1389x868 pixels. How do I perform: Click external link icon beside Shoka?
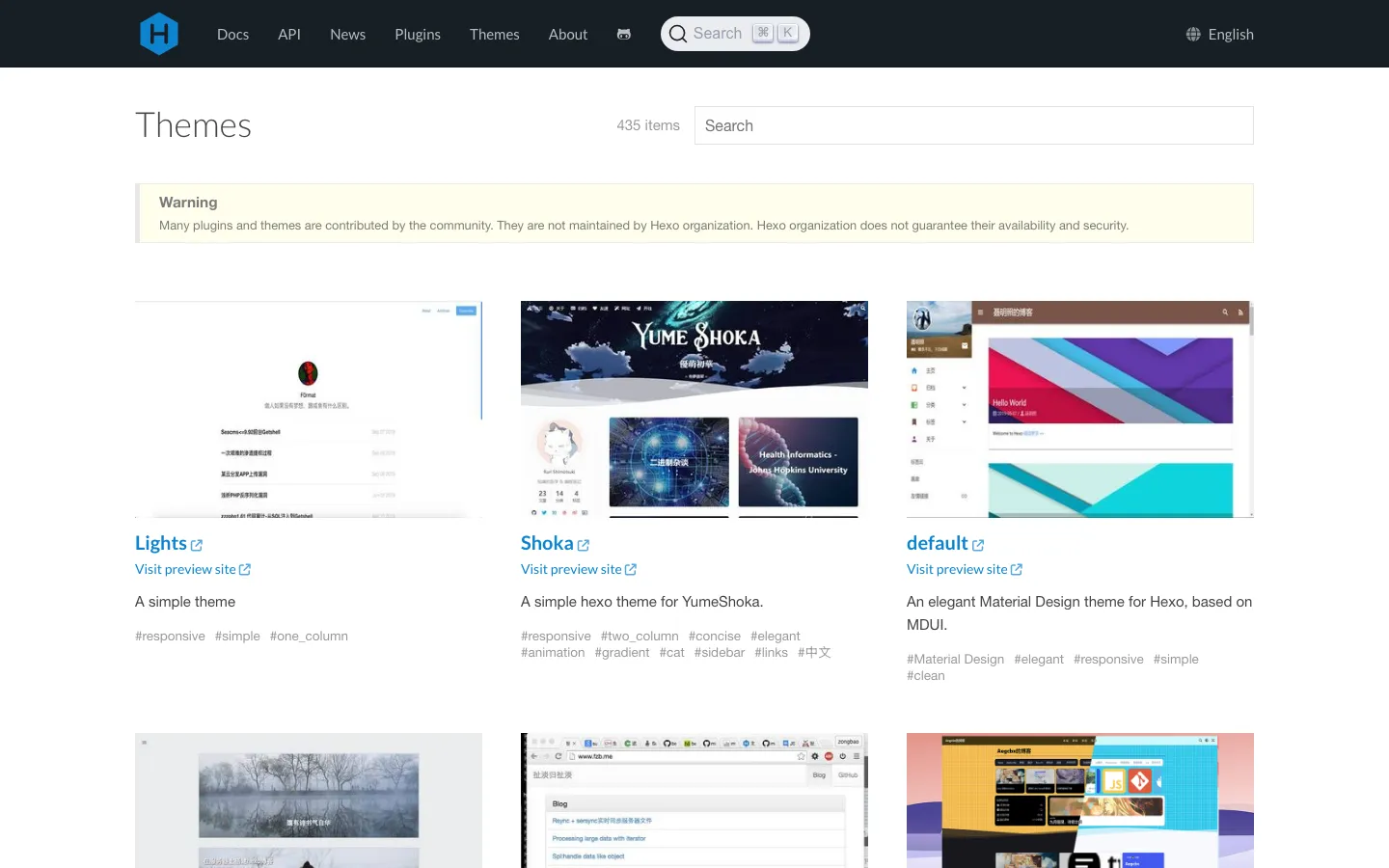click(584, 545)
